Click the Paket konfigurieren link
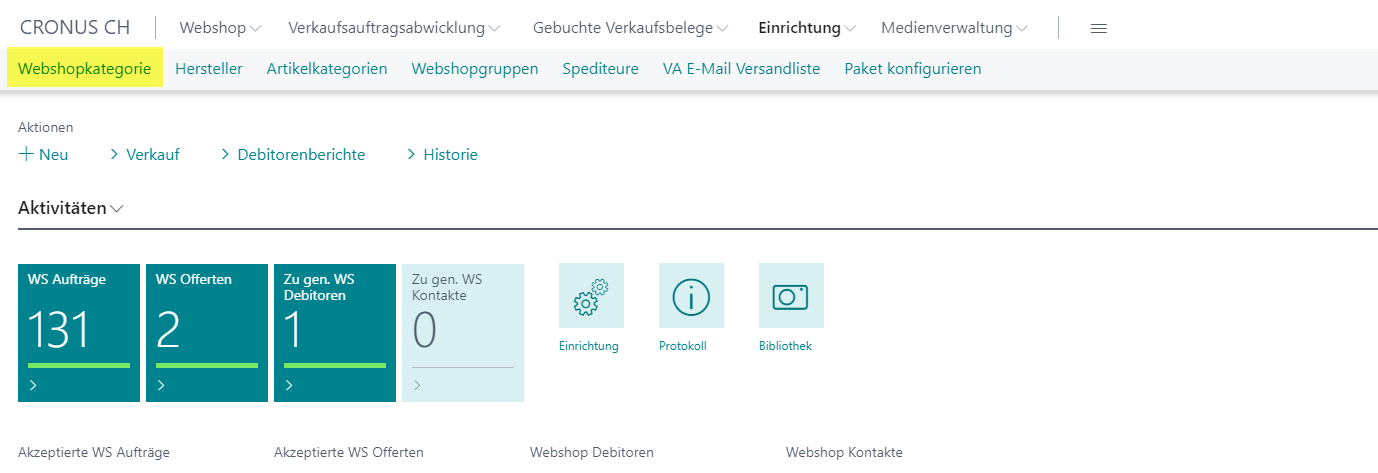The image size is (1378, 473). point(913,69)
